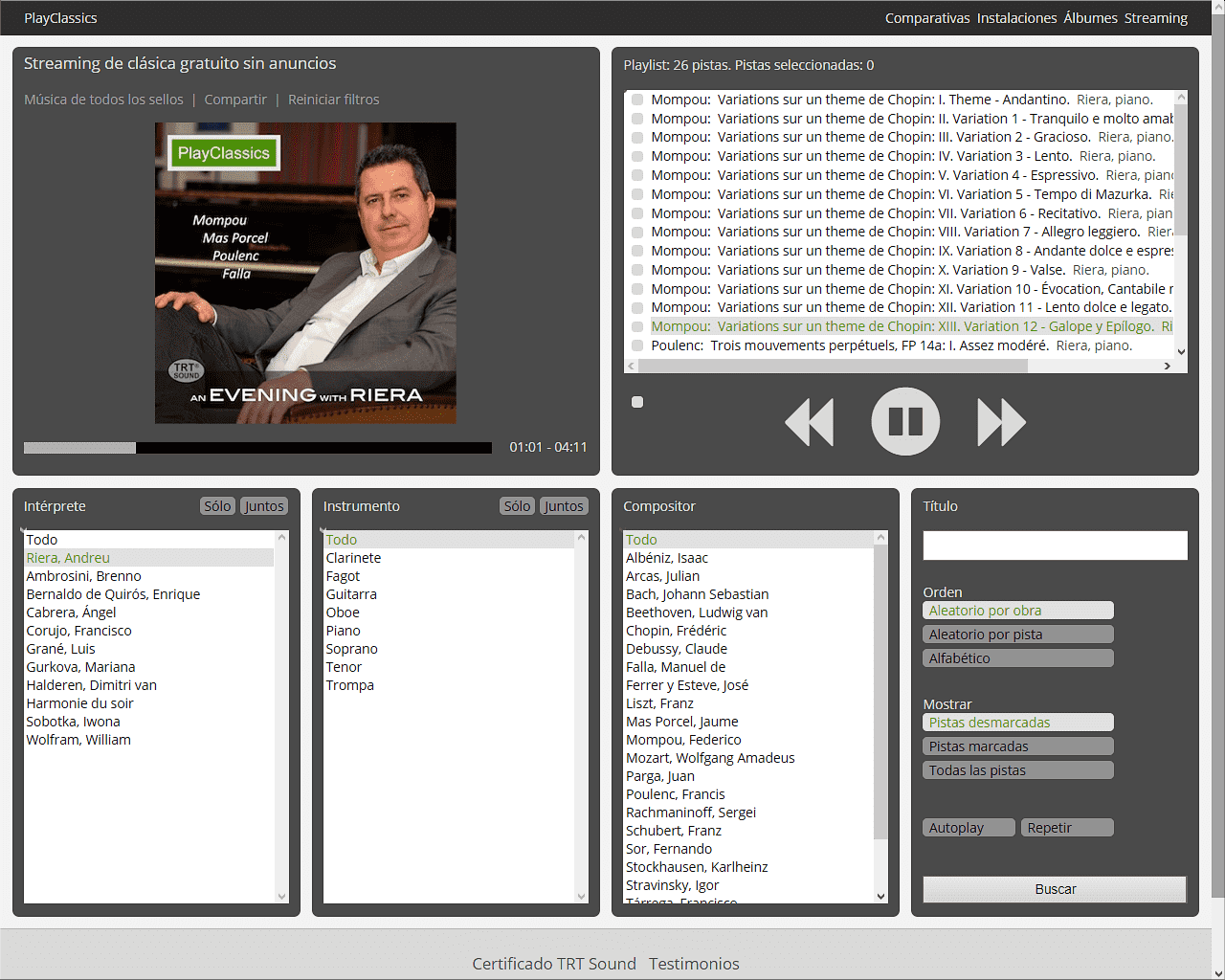Screen dimensions: 1225x980
Task: Choose 'Aleatorio por obra' order
Action: tap(1018, 611)
